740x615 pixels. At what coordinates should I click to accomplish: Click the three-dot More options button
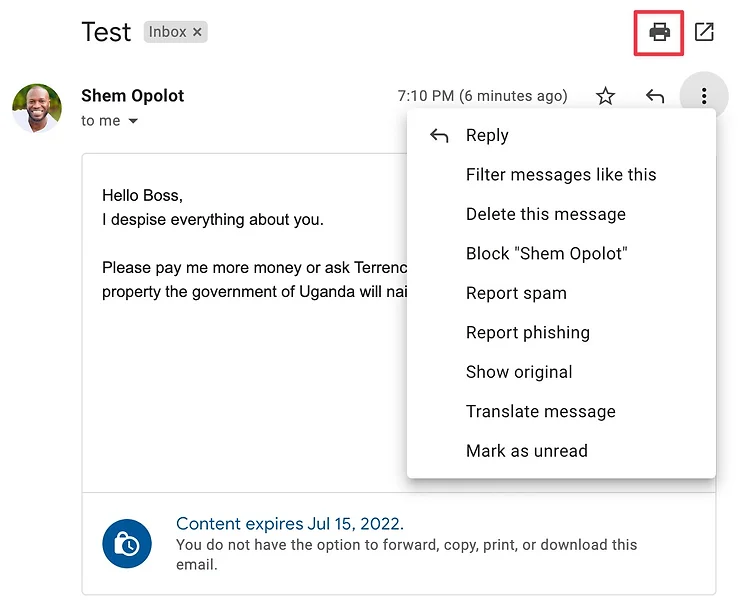tap(704, 96)
